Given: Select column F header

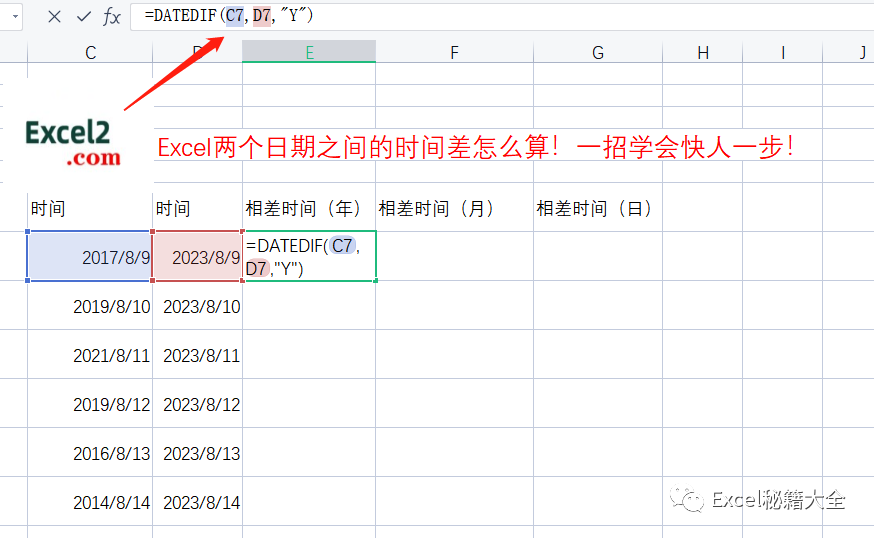Looking at the screenshot, I should click(454, 53).
